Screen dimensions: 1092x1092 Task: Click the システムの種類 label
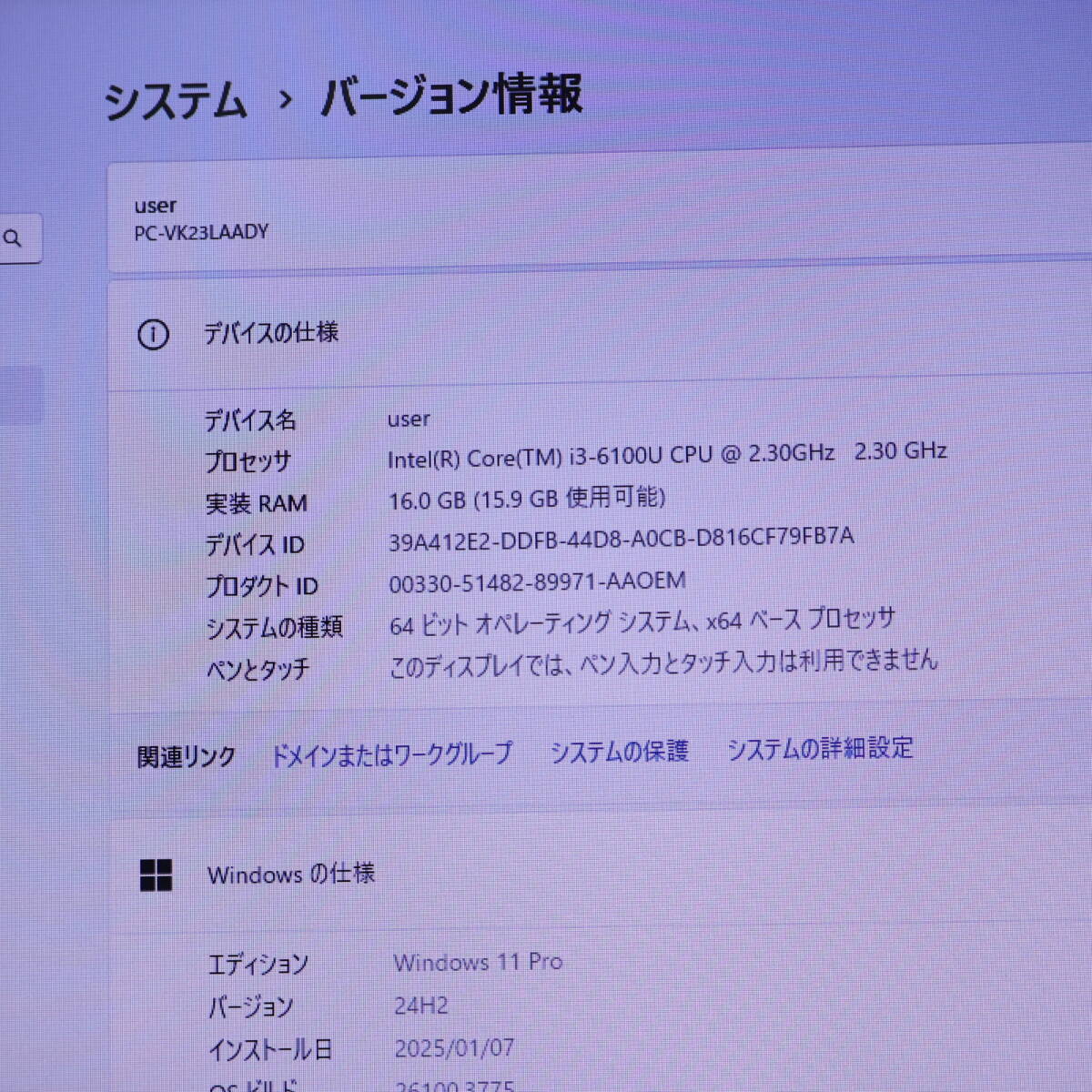(274, 628)
